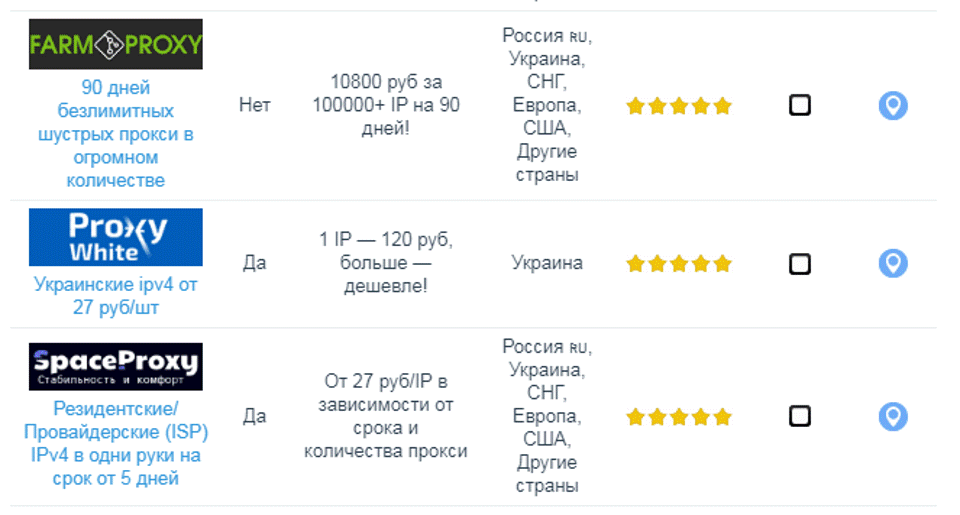Tick the Proxy White row checkbox
This screenshot has height=515, width=960.
[800, 264]
